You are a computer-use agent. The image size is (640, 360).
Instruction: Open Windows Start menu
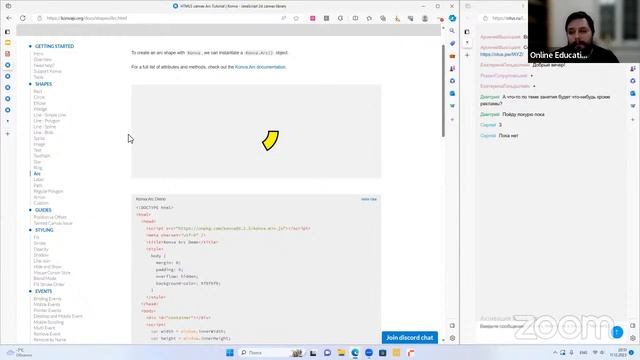pyautogui.click(x=230, y=353)
